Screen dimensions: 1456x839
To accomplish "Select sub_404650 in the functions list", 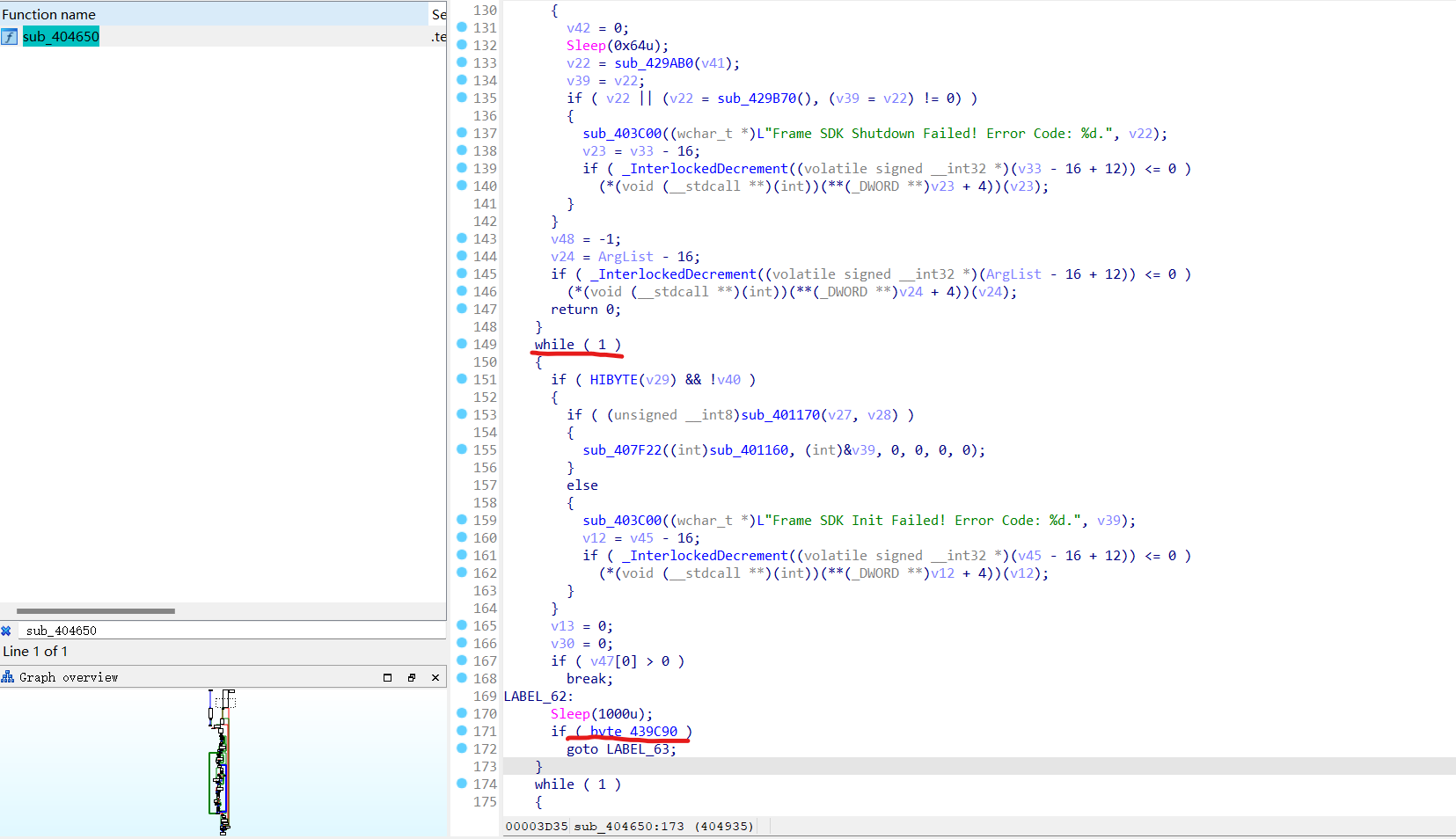I will click(x=61, y=37).
